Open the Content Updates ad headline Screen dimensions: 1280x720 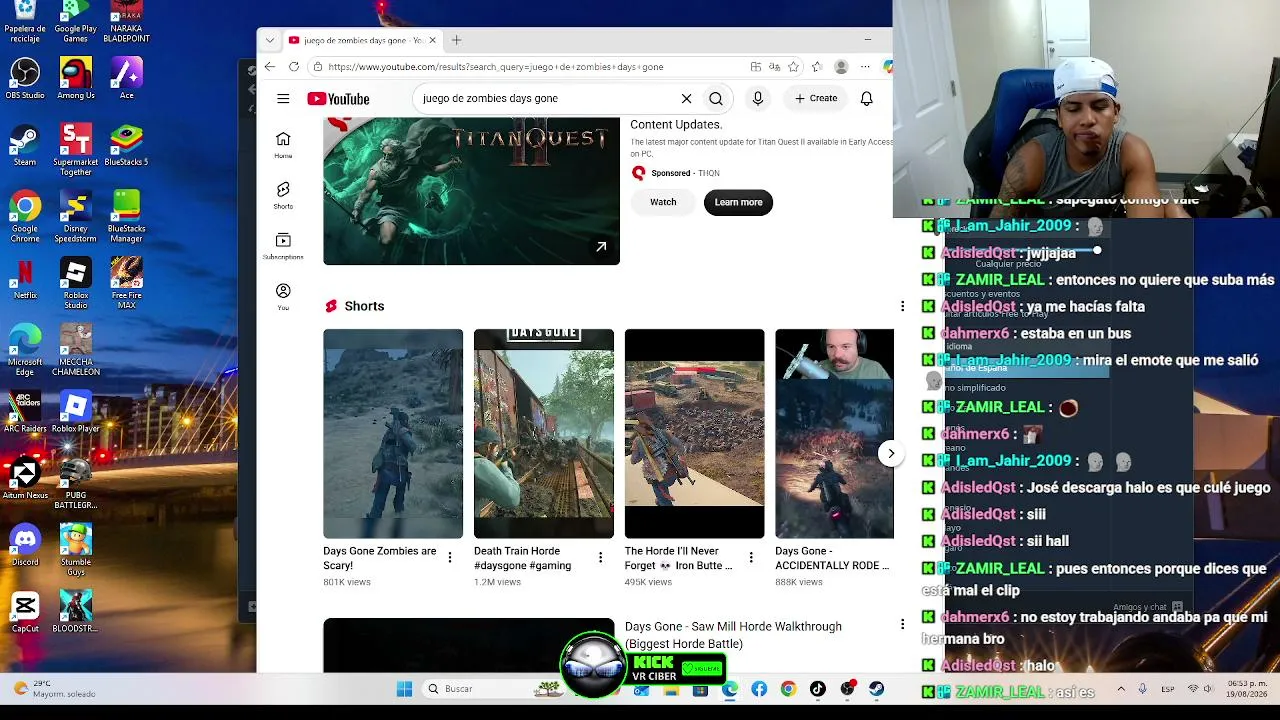click(x=676, y=125)
